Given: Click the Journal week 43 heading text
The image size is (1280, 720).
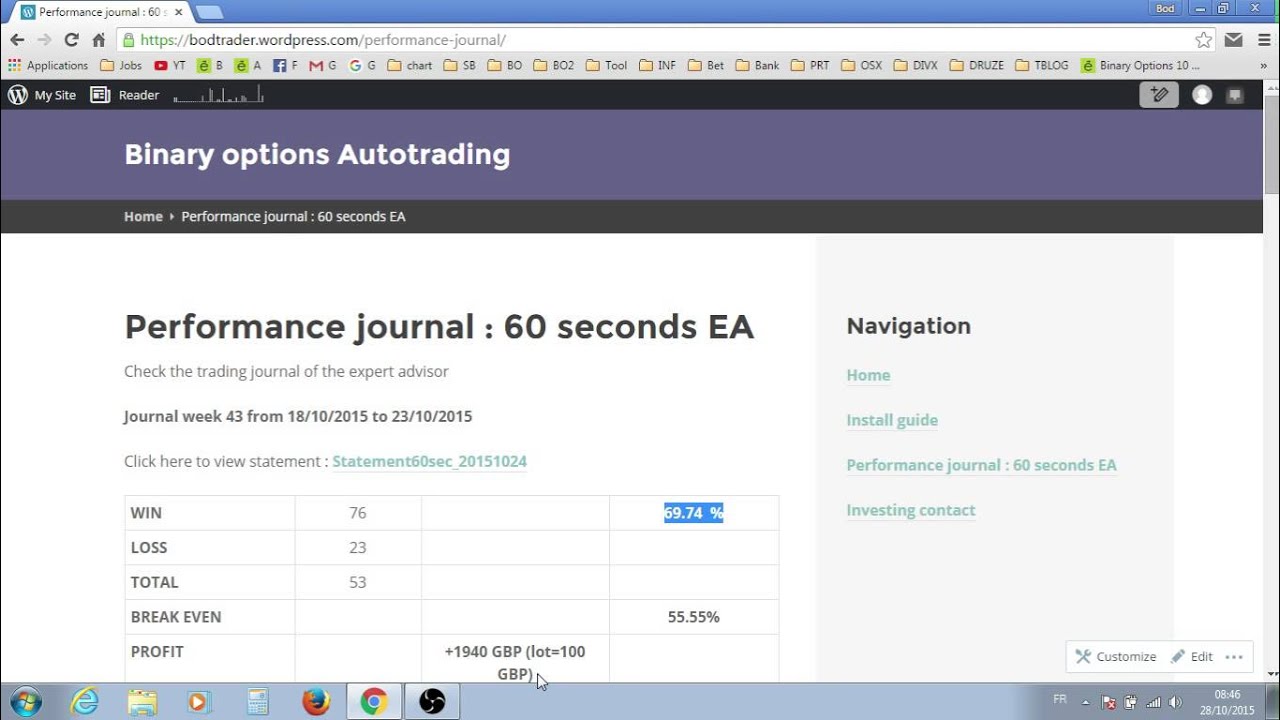Looking at the screenshot, I should tap(298, 416).
